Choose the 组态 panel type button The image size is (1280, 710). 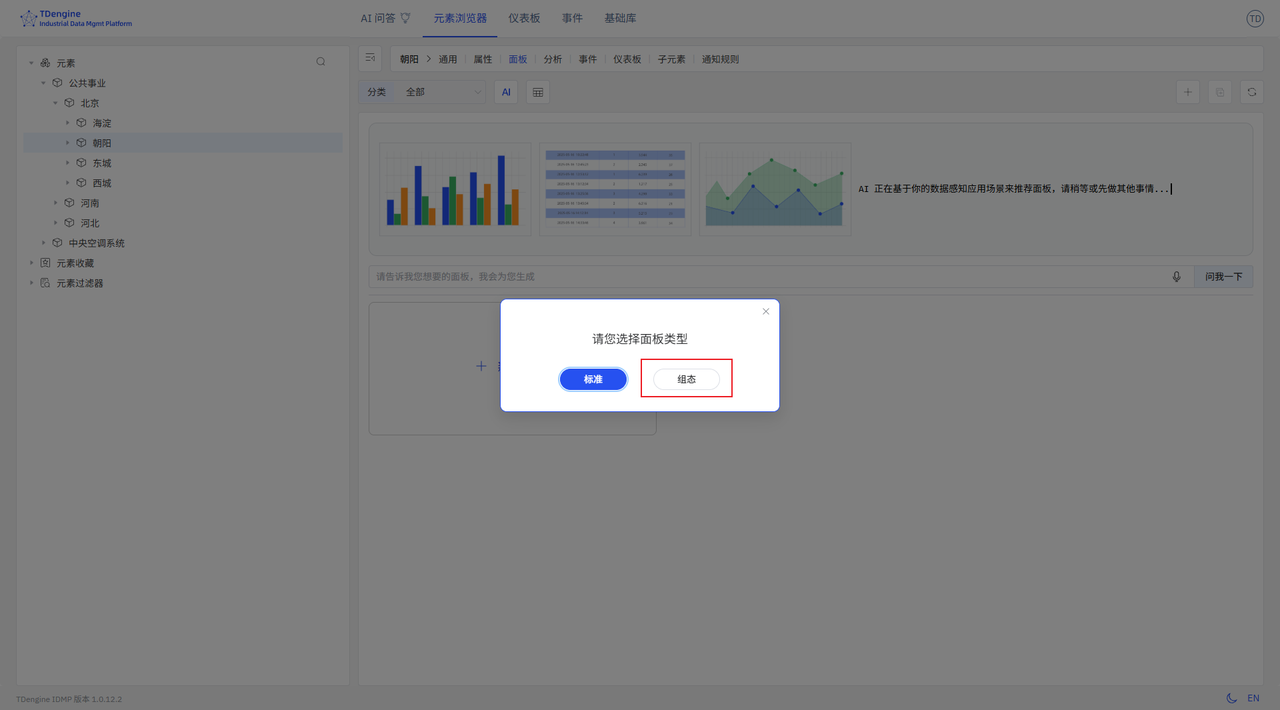[x=686, y=380]
